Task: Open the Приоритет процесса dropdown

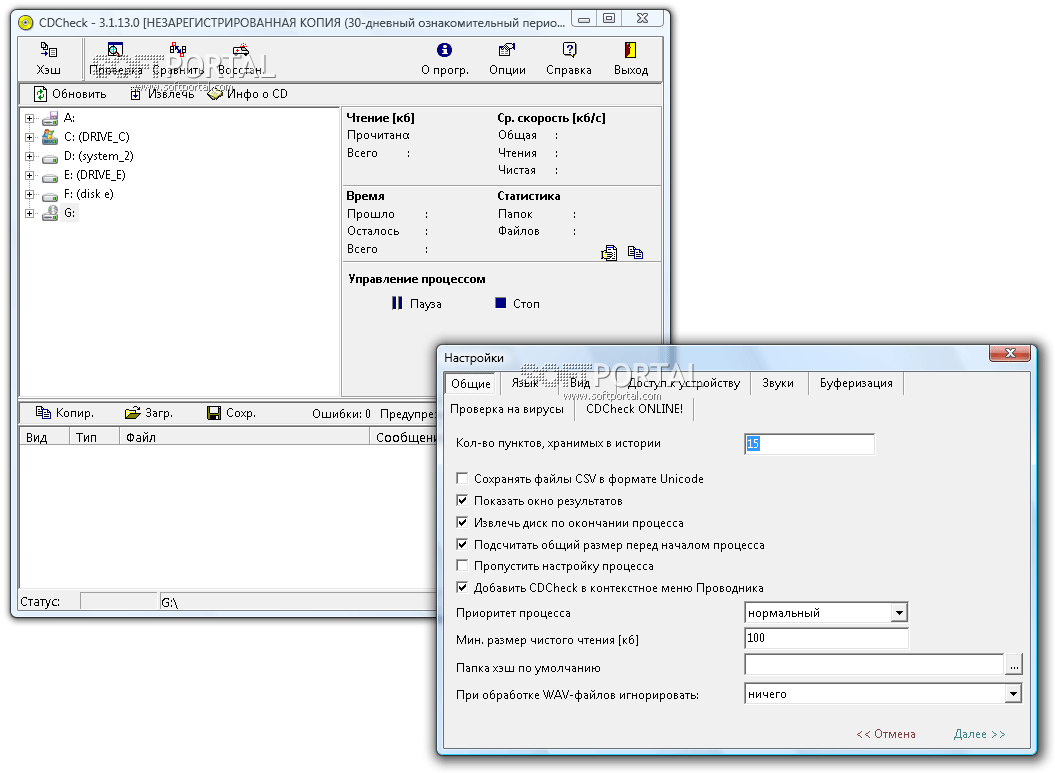Action: 899,613
